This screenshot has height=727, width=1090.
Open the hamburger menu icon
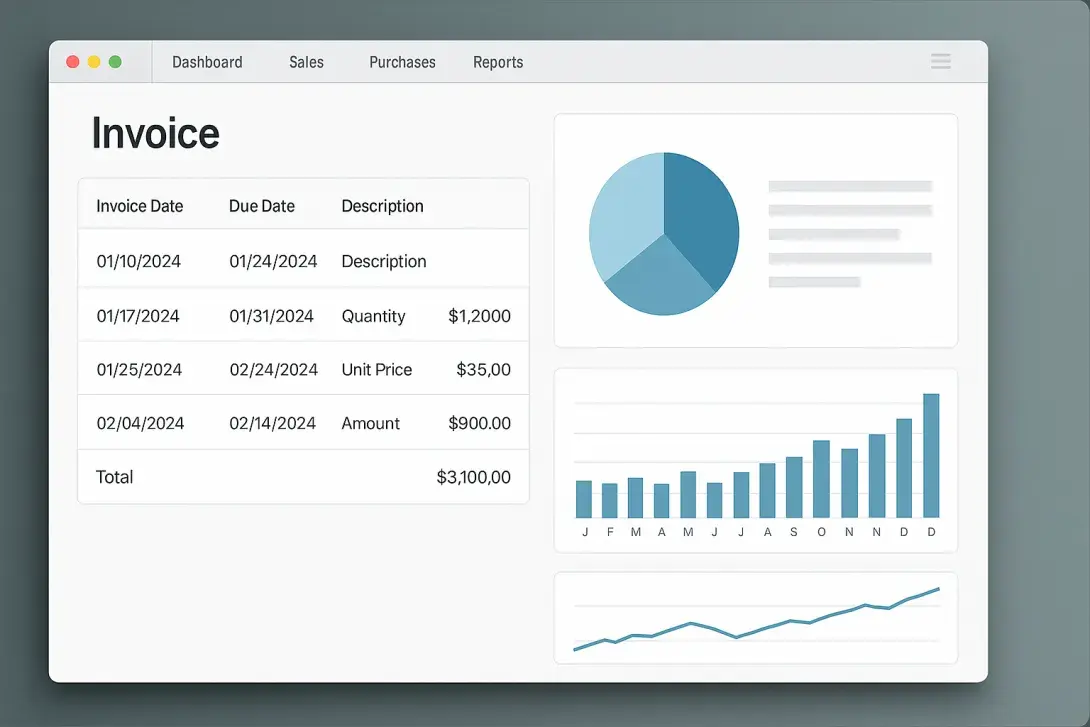[x=940, y=62]
